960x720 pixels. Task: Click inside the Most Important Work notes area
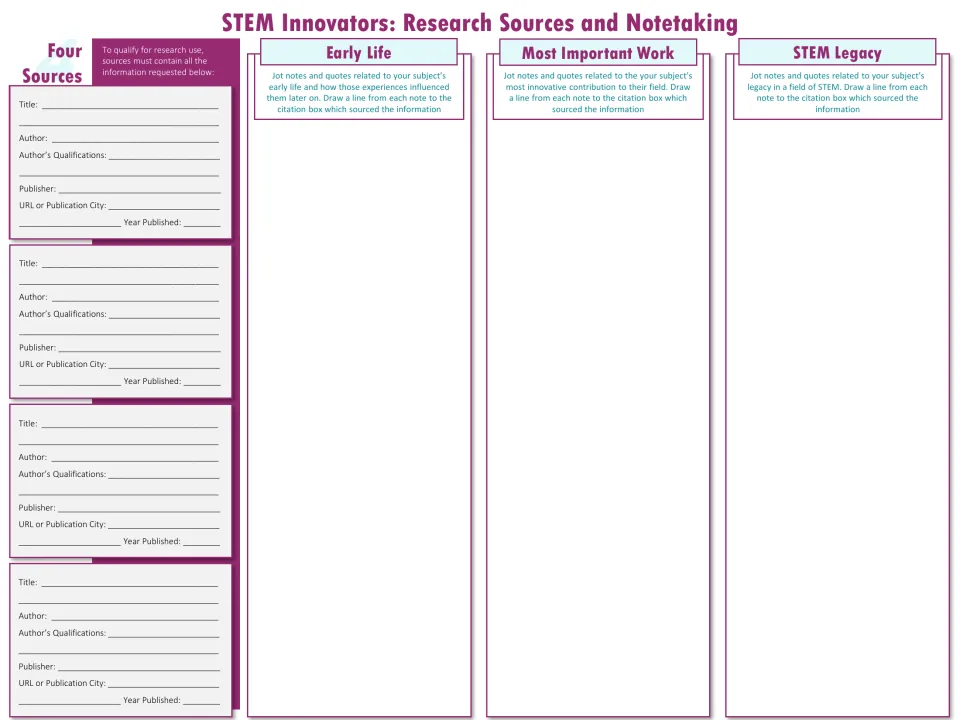click(x=598, y=416)
